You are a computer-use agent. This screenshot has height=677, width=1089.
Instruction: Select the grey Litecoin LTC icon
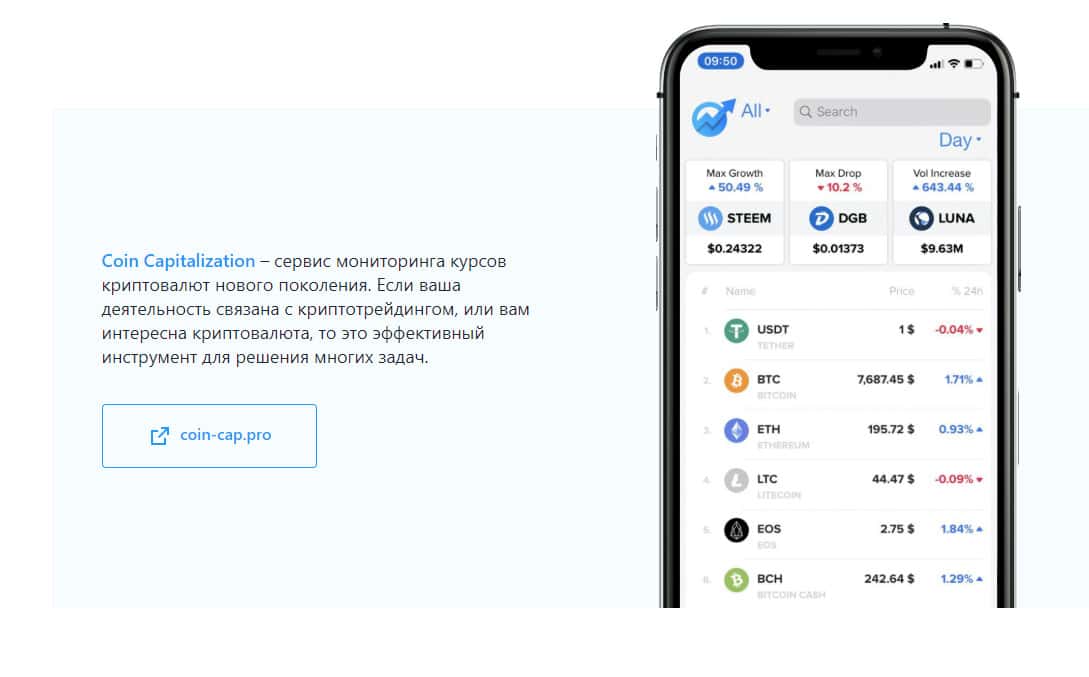coord(736,480)
